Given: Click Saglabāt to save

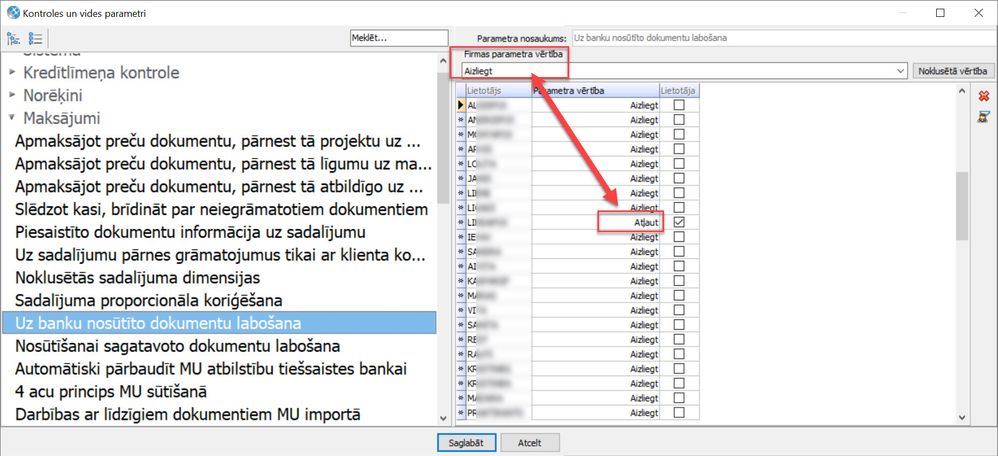Looking at the screenshot, I should [466, 442].
